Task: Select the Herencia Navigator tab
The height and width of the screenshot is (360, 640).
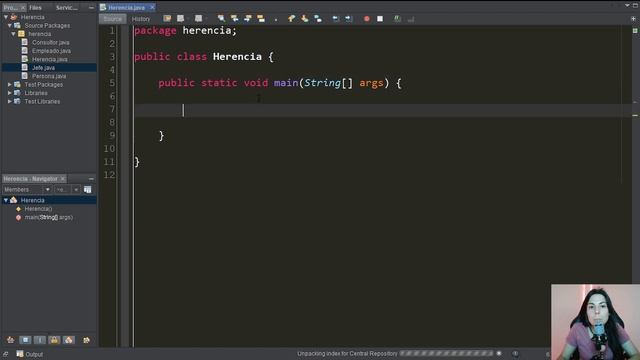Action: (31, 179)
